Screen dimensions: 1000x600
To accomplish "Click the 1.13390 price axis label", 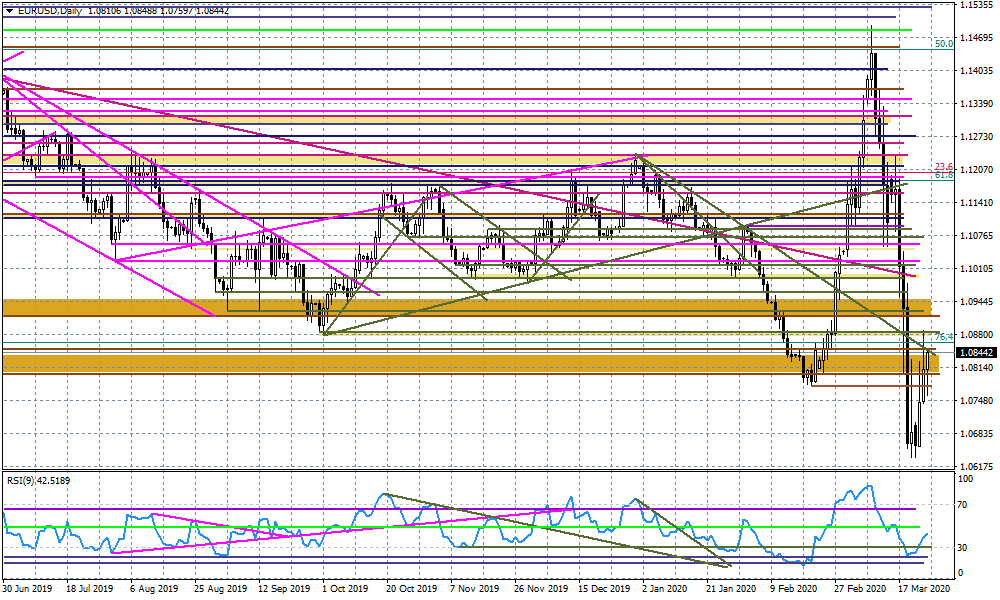I will pos(976,103).
